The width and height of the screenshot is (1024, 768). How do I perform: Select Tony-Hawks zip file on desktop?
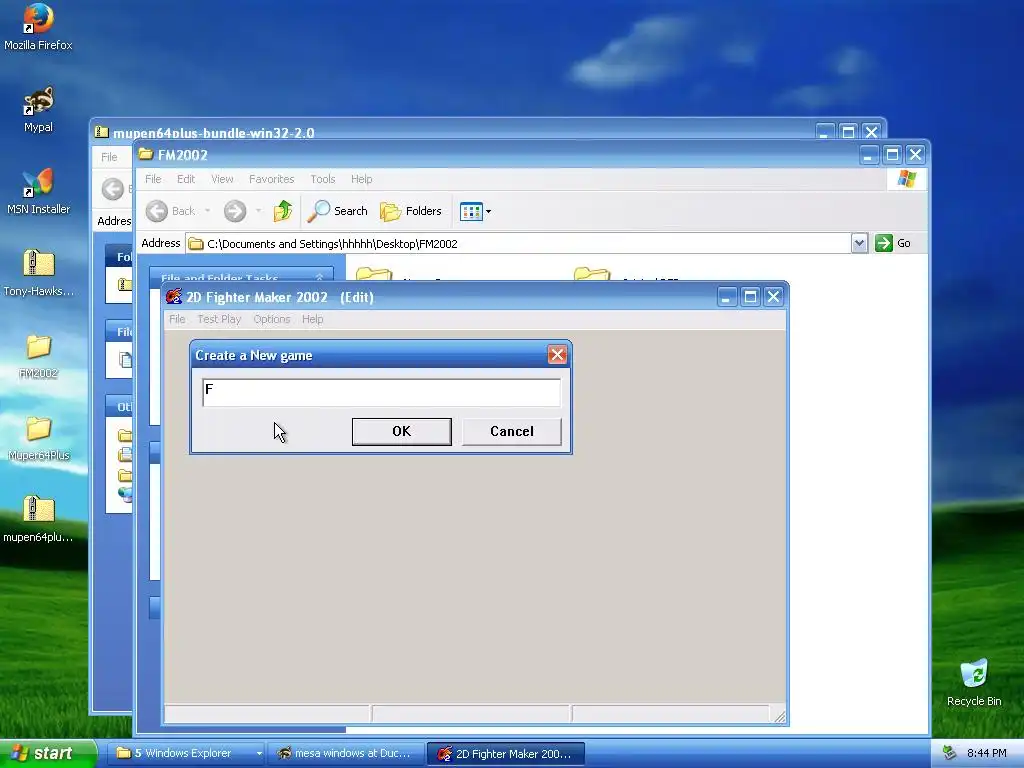(38, 274)
